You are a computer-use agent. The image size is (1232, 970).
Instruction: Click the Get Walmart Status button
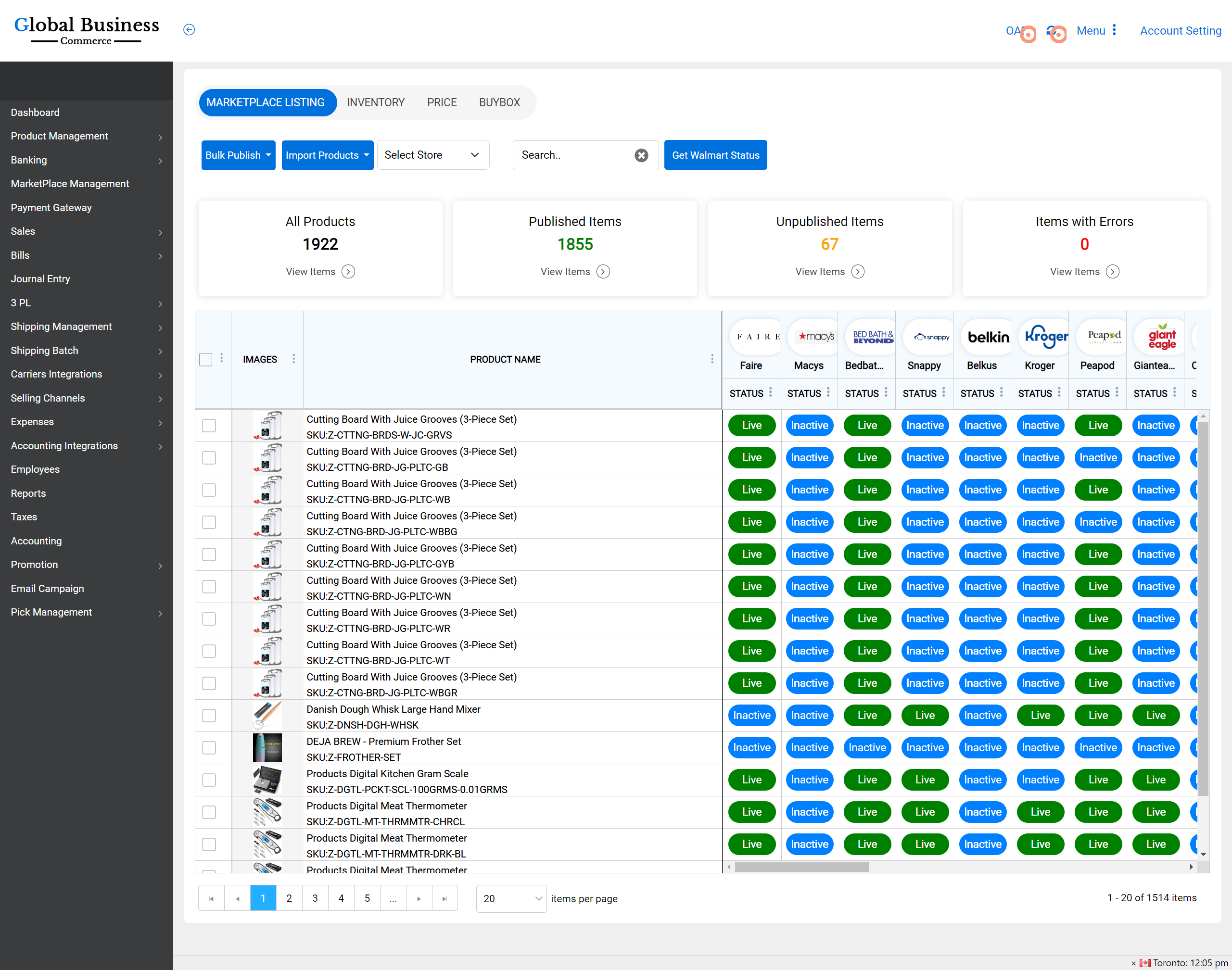(715, 155)
